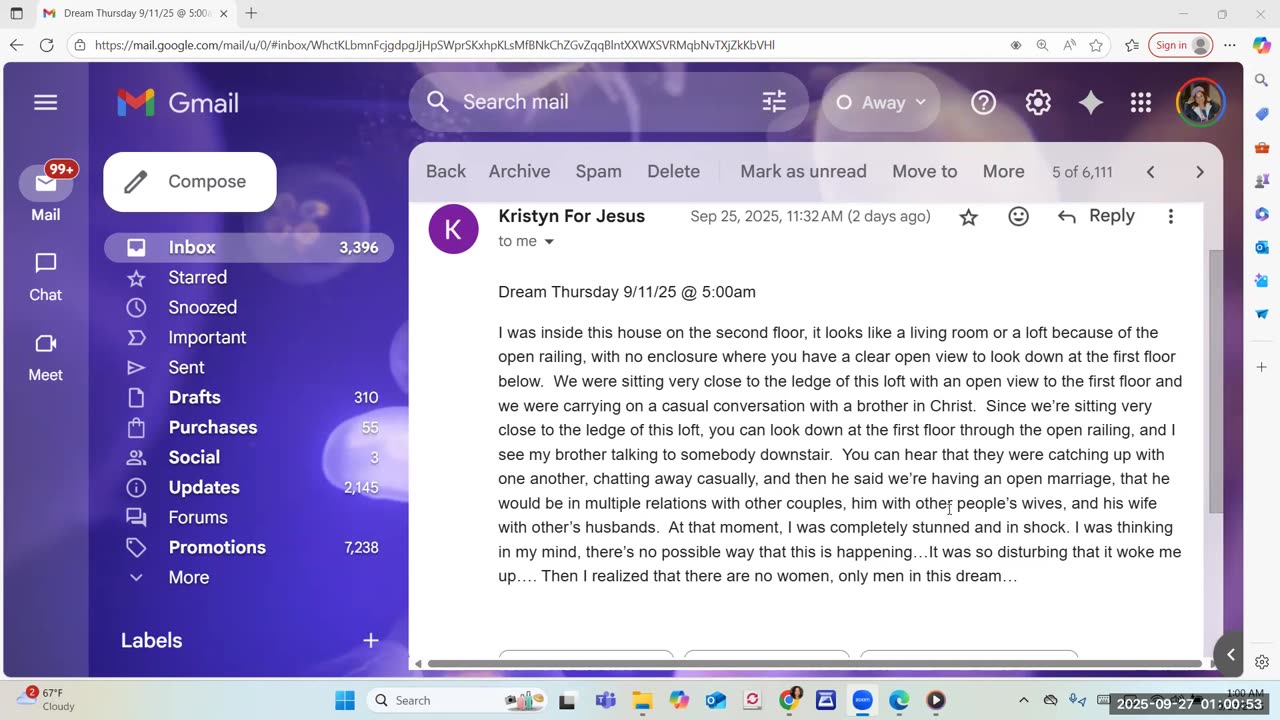Refresh the browser page
The height and width of the screenshot is (720, 1280).
click(x=46, y=45)
